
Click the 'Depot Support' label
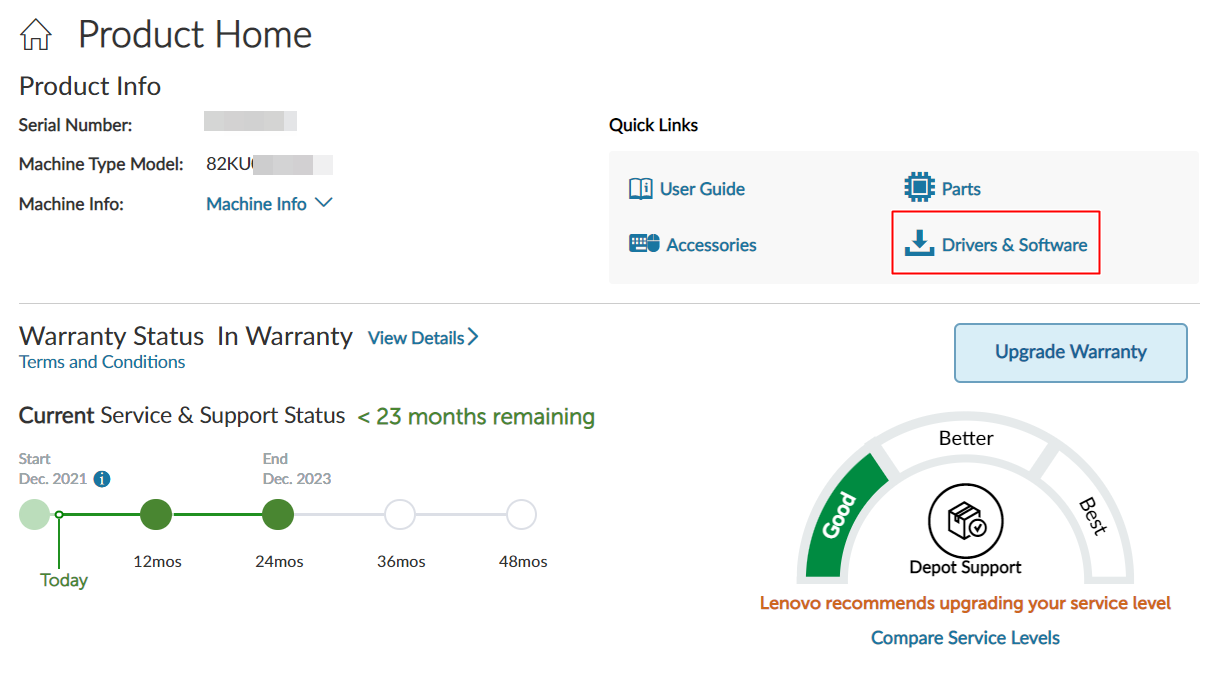click(965, 567)
